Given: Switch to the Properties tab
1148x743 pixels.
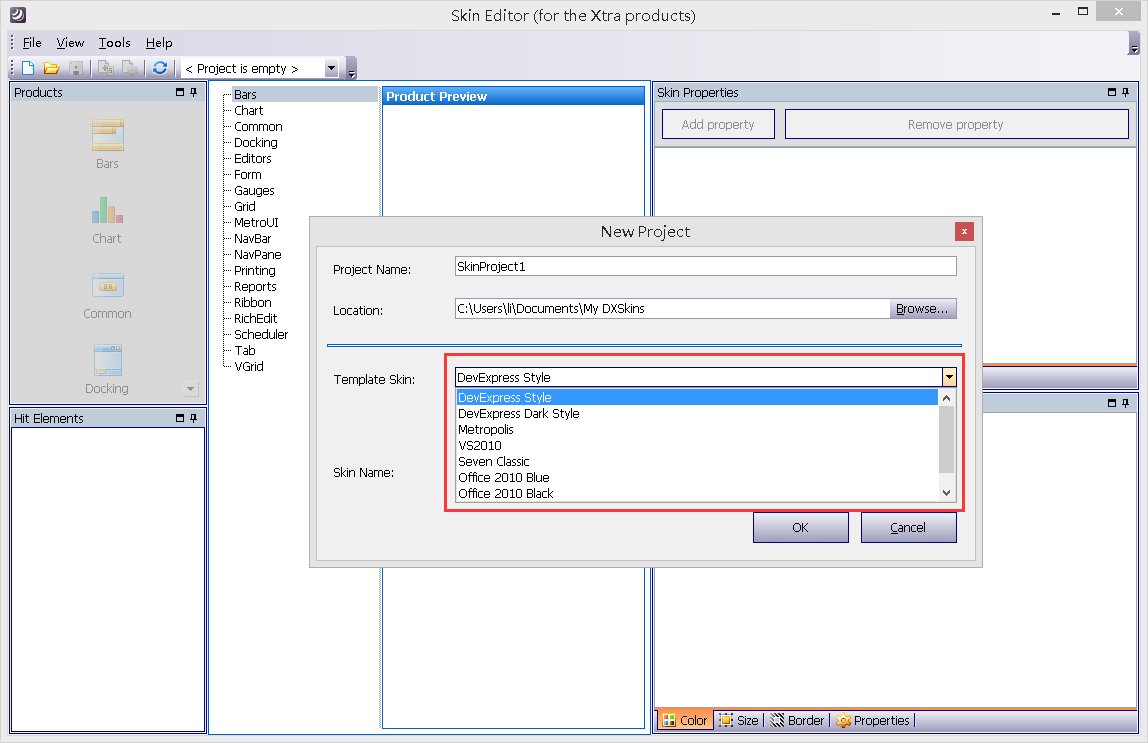Looking at the screenshot, I should (x=873, y=720).
